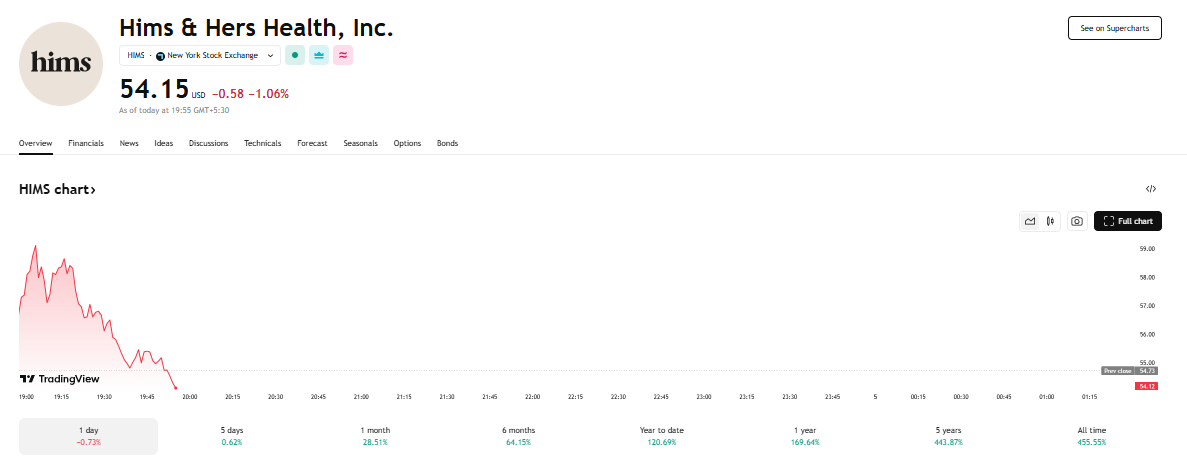This screenshot has width=1187, height=472.
Task: Click the red 54.12 price label
Action: [x=1146, y=387]
